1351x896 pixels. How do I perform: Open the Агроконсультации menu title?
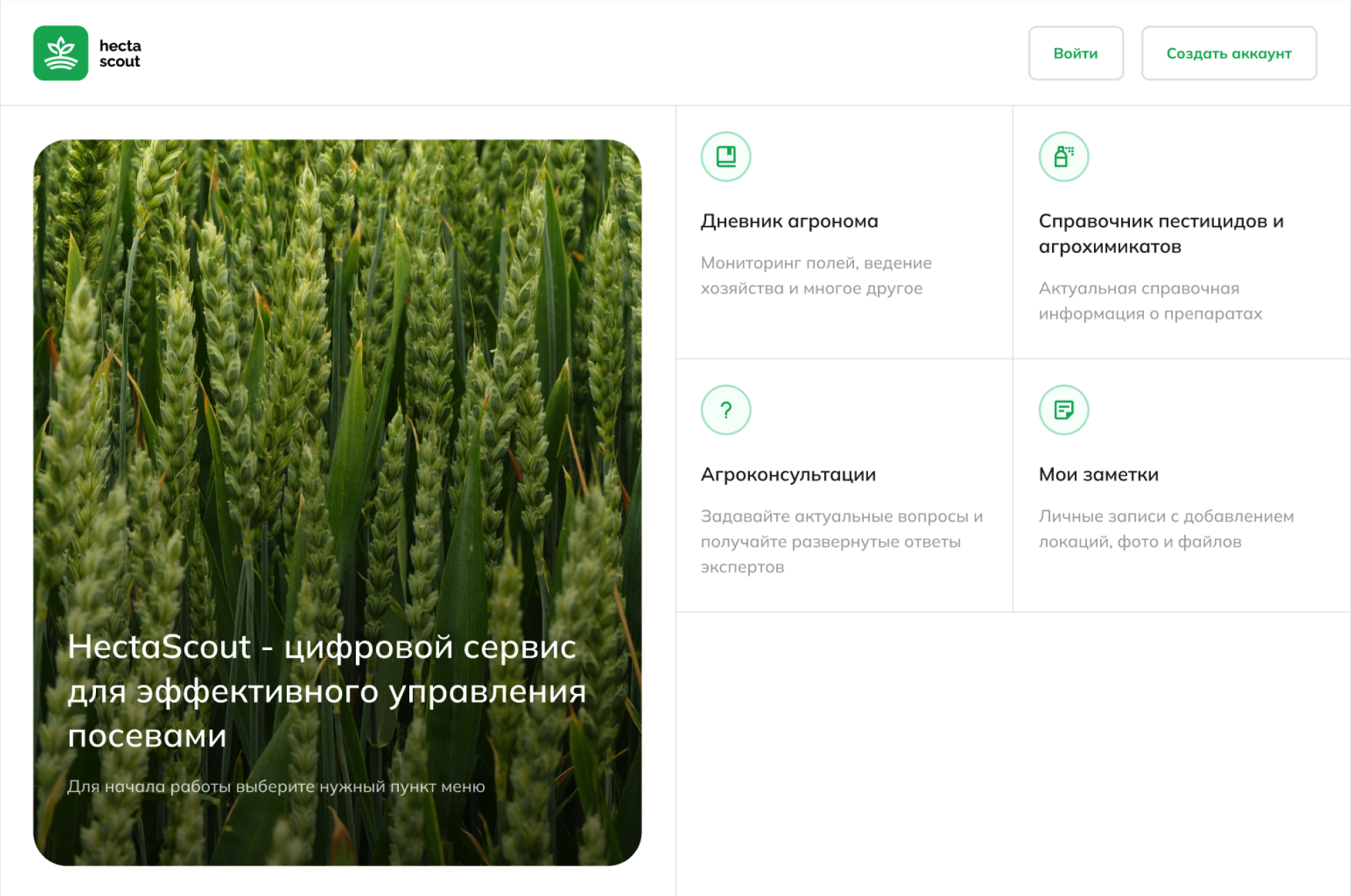click(788, 474)
